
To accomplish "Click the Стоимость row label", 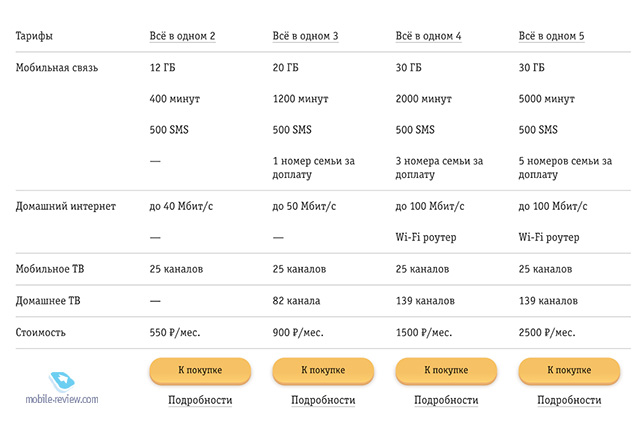I will coord(40,333).
